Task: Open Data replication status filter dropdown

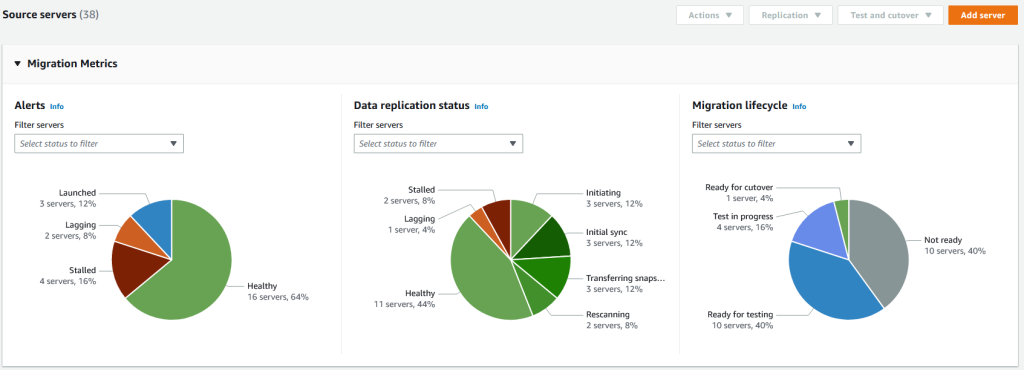Action: tap(438, 144)
